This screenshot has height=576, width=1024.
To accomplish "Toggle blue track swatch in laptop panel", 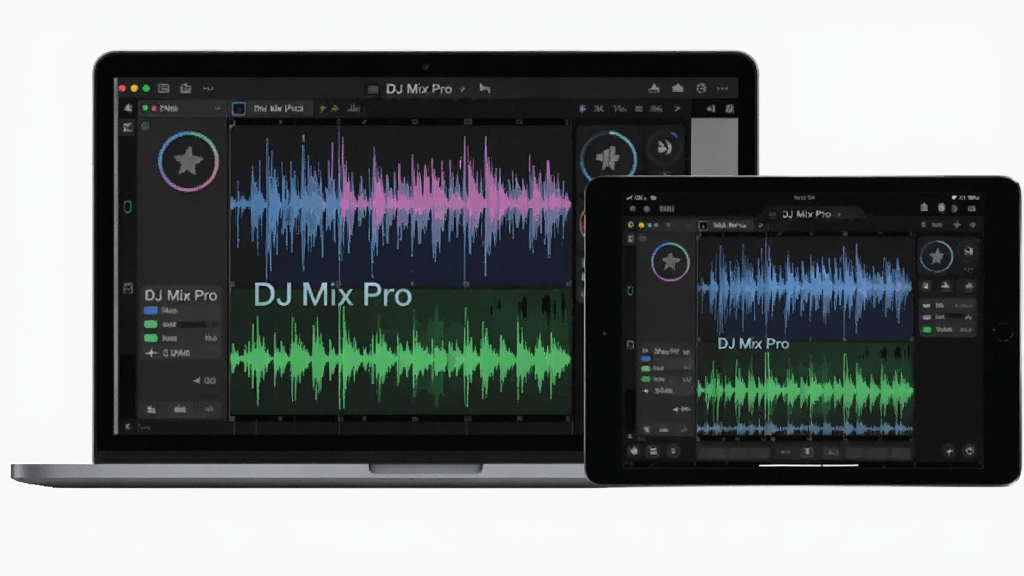I will (151, 311).
